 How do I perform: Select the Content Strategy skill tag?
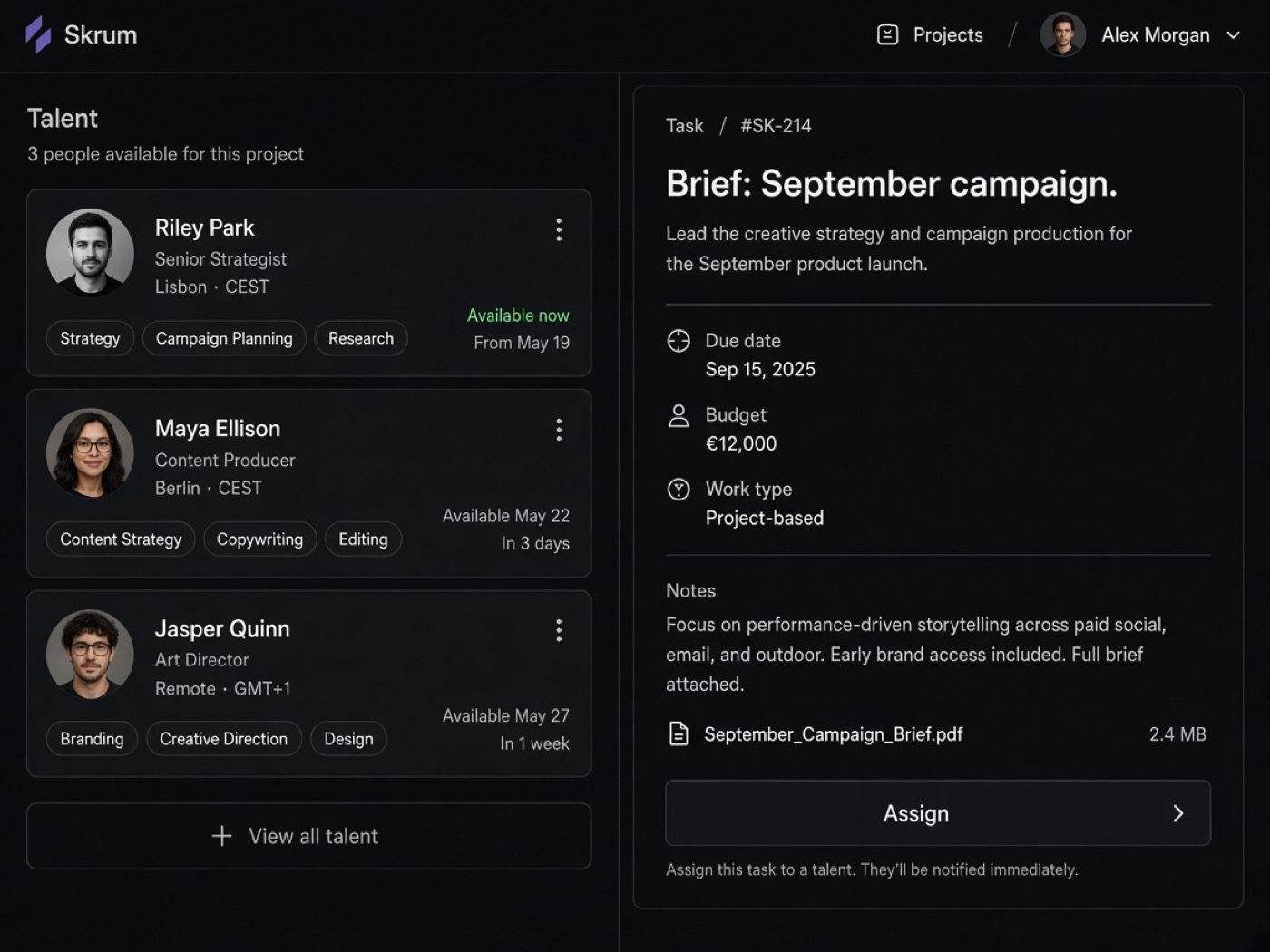coord(121,539)
